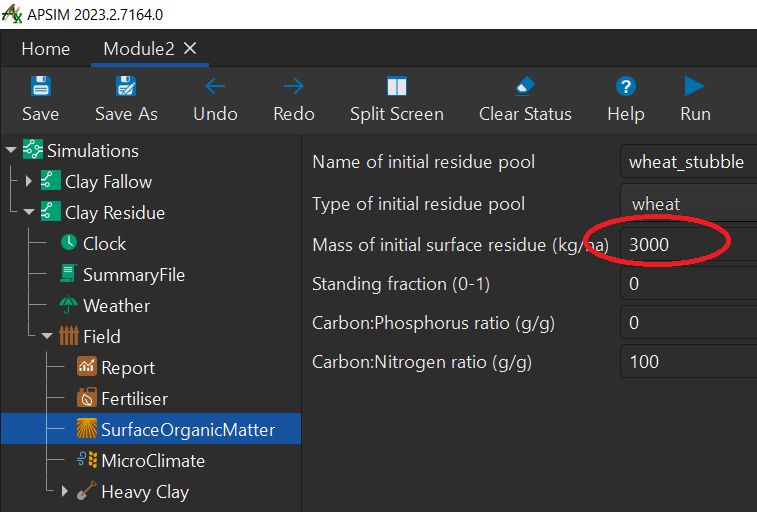Click the Help question mark icon

click(626, 87)
